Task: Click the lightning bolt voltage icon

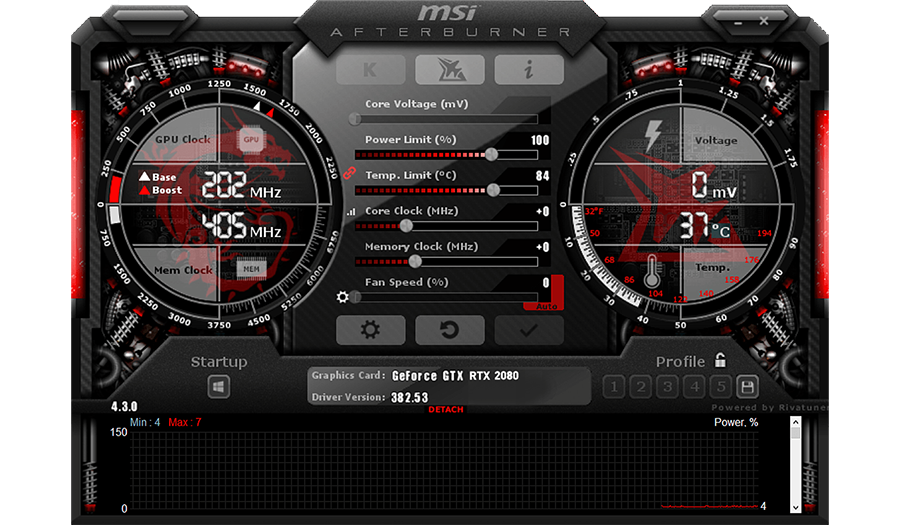Action: (x=653, y=136)
